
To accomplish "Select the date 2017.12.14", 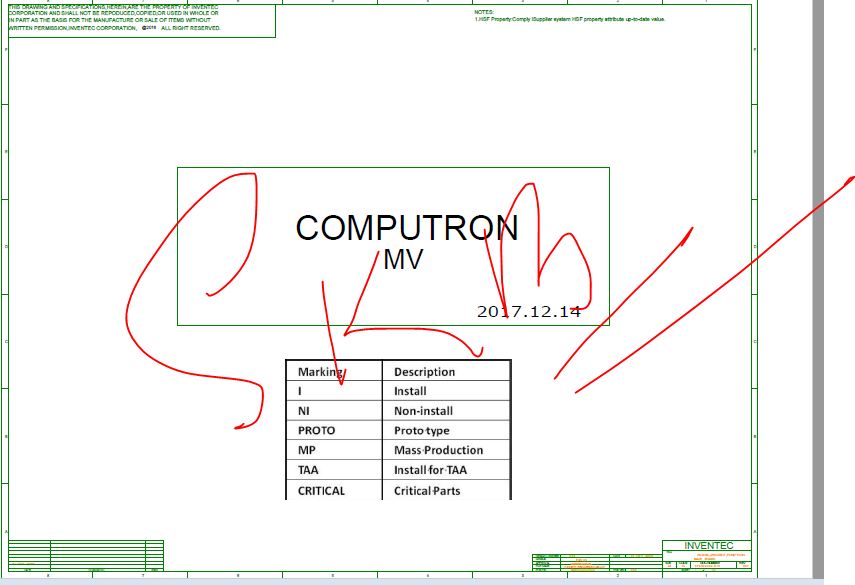I will pos(528,311).
